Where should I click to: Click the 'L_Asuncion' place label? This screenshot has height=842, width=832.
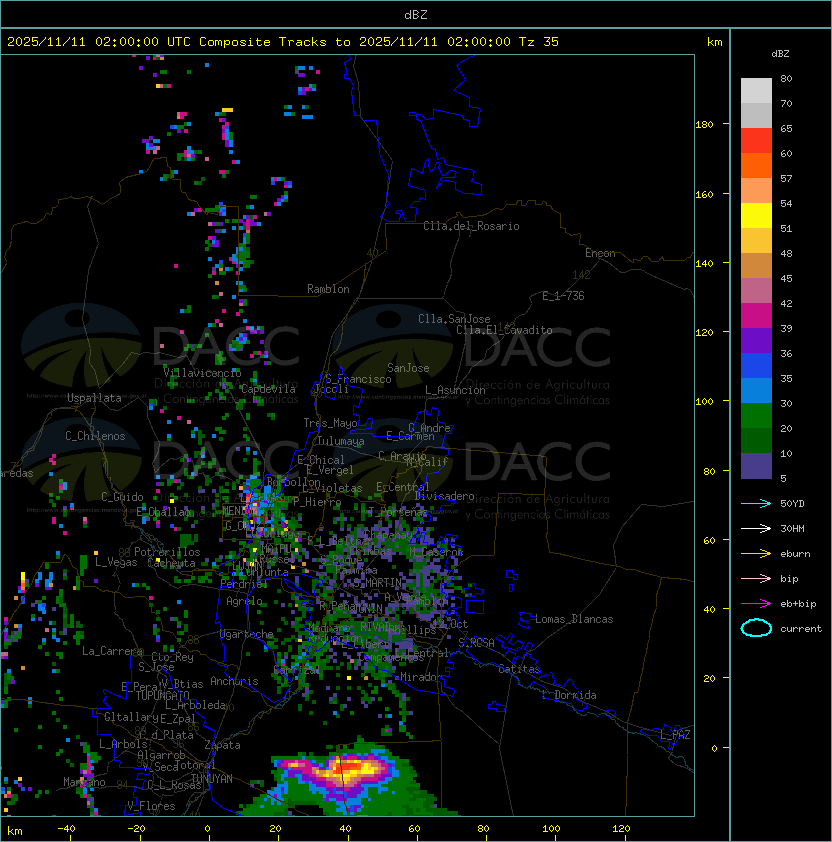point(455,390)
